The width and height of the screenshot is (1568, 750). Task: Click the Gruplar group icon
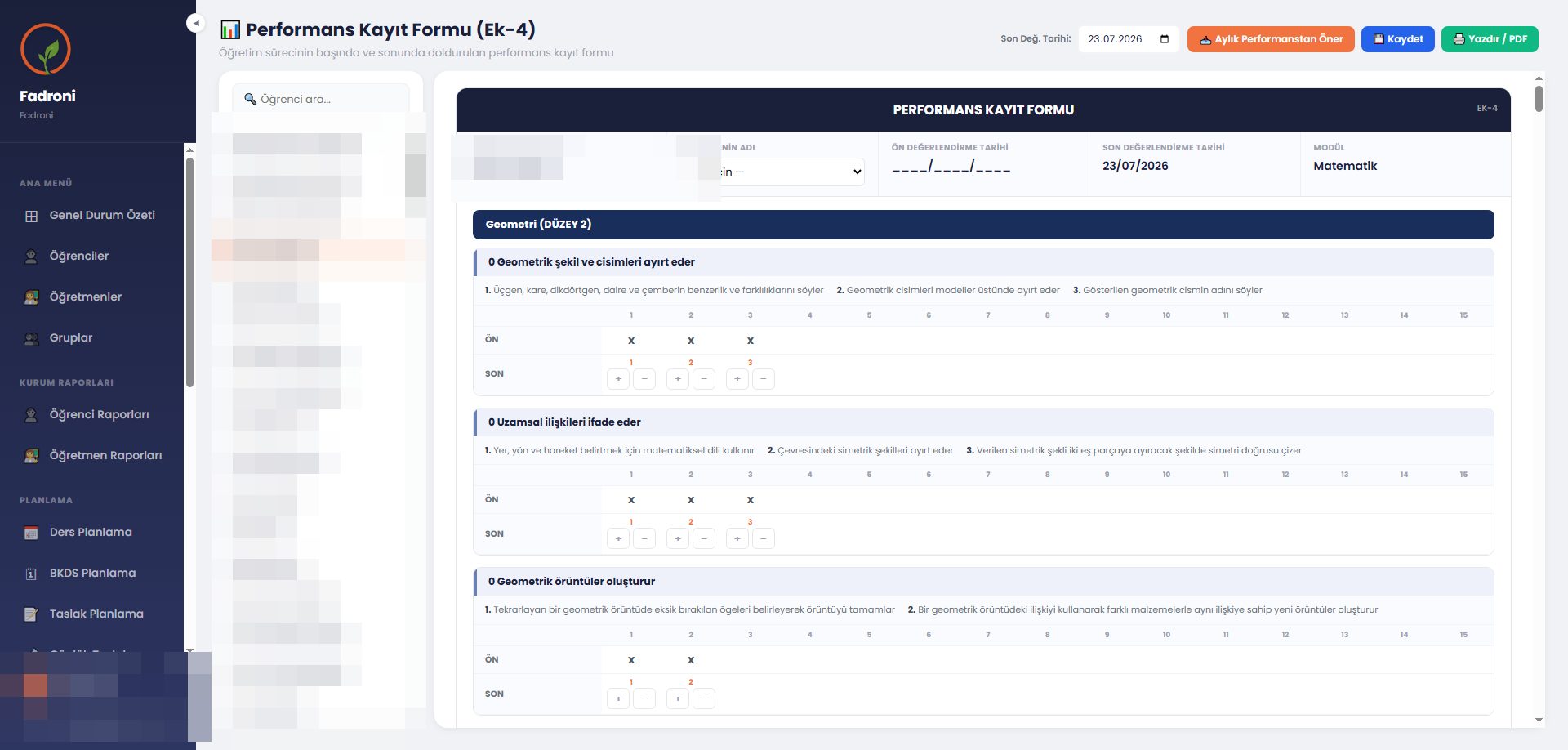click(31, 338)
